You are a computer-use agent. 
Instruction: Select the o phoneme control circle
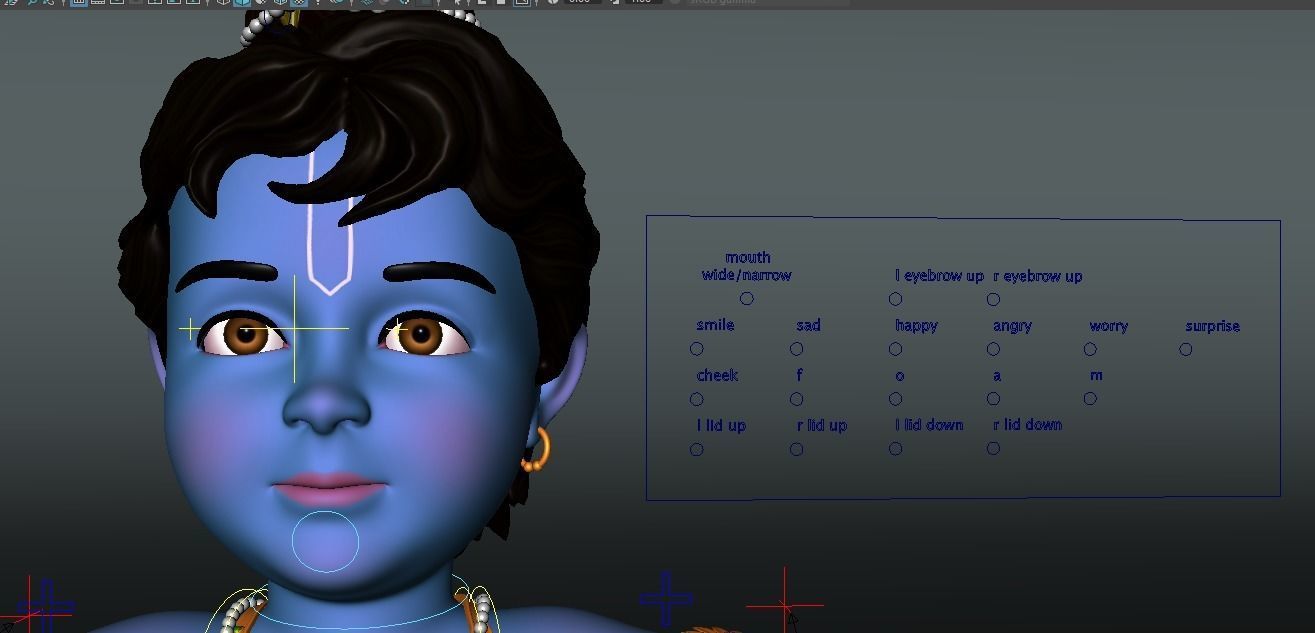(x=895, y=399)
